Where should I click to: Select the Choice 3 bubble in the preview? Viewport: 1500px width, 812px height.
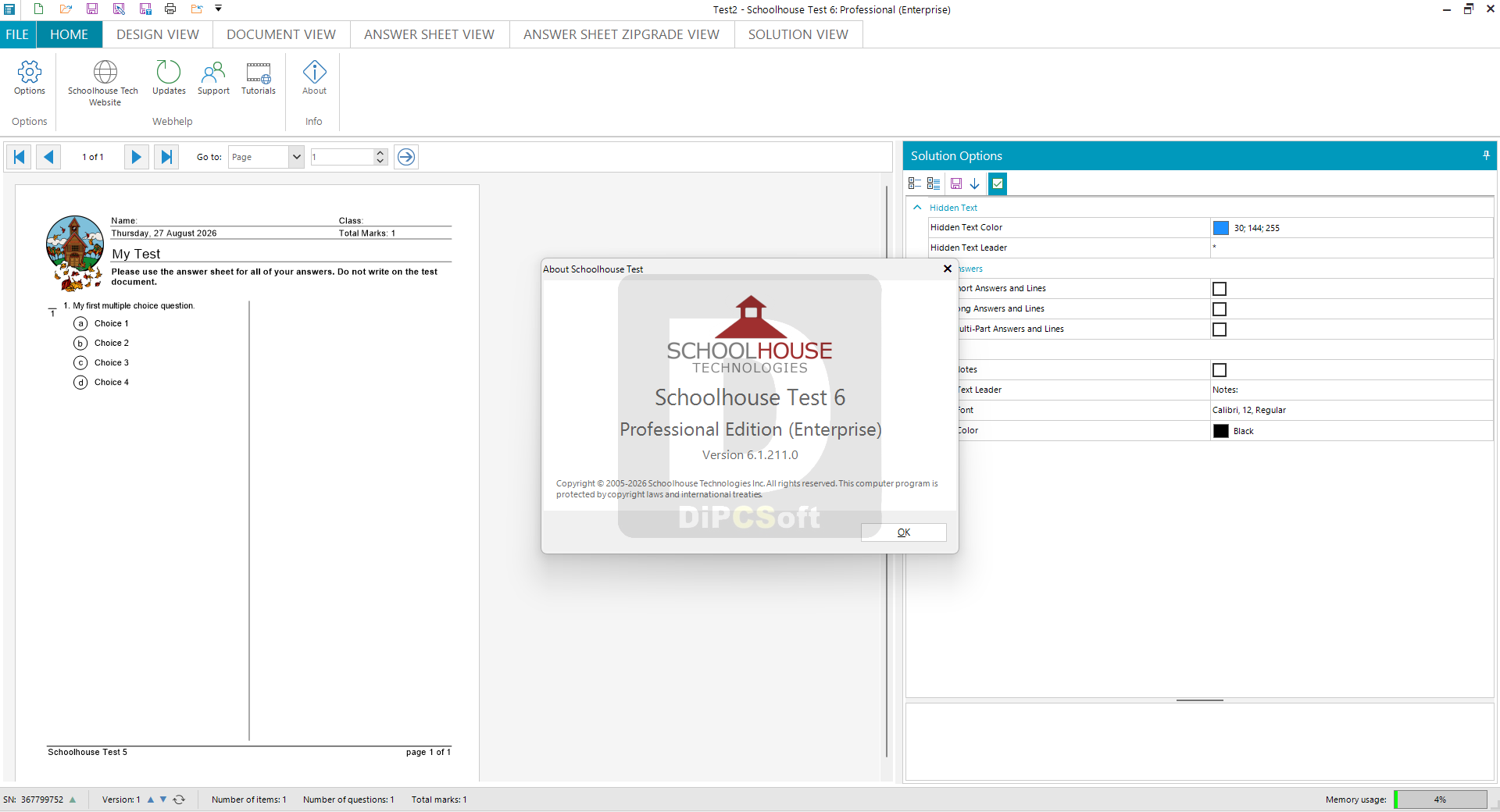80,362
